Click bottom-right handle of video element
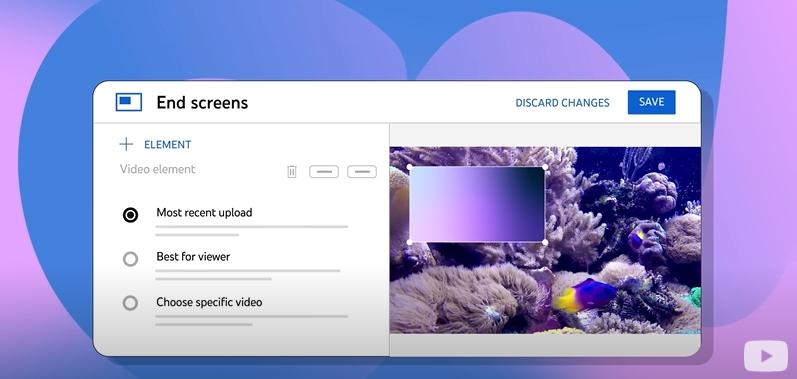797x379 pixels. (545, 242)
